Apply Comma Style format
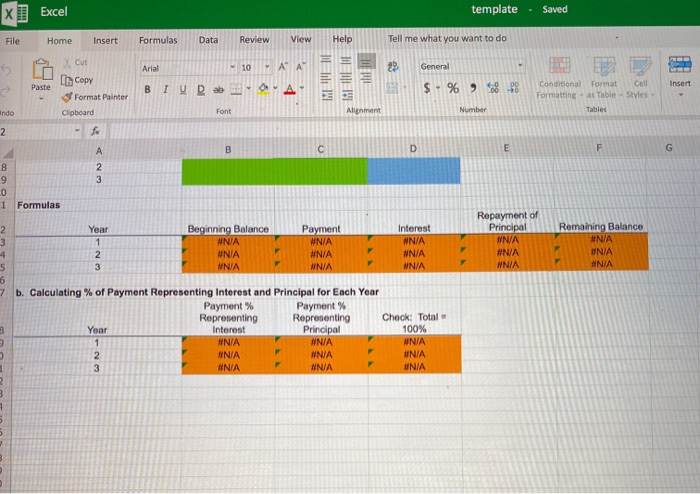Screen dimensions: 700x494 pyautogui.click(x=473, y=88)
